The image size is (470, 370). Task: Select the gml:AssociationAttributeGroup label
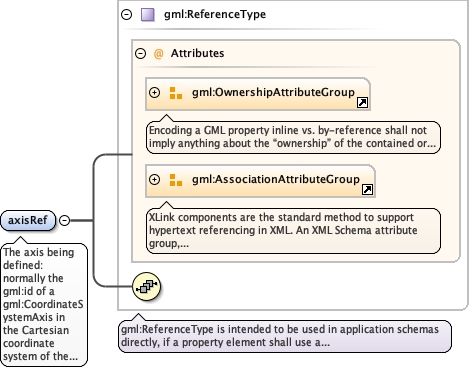(x=276, y=179)
